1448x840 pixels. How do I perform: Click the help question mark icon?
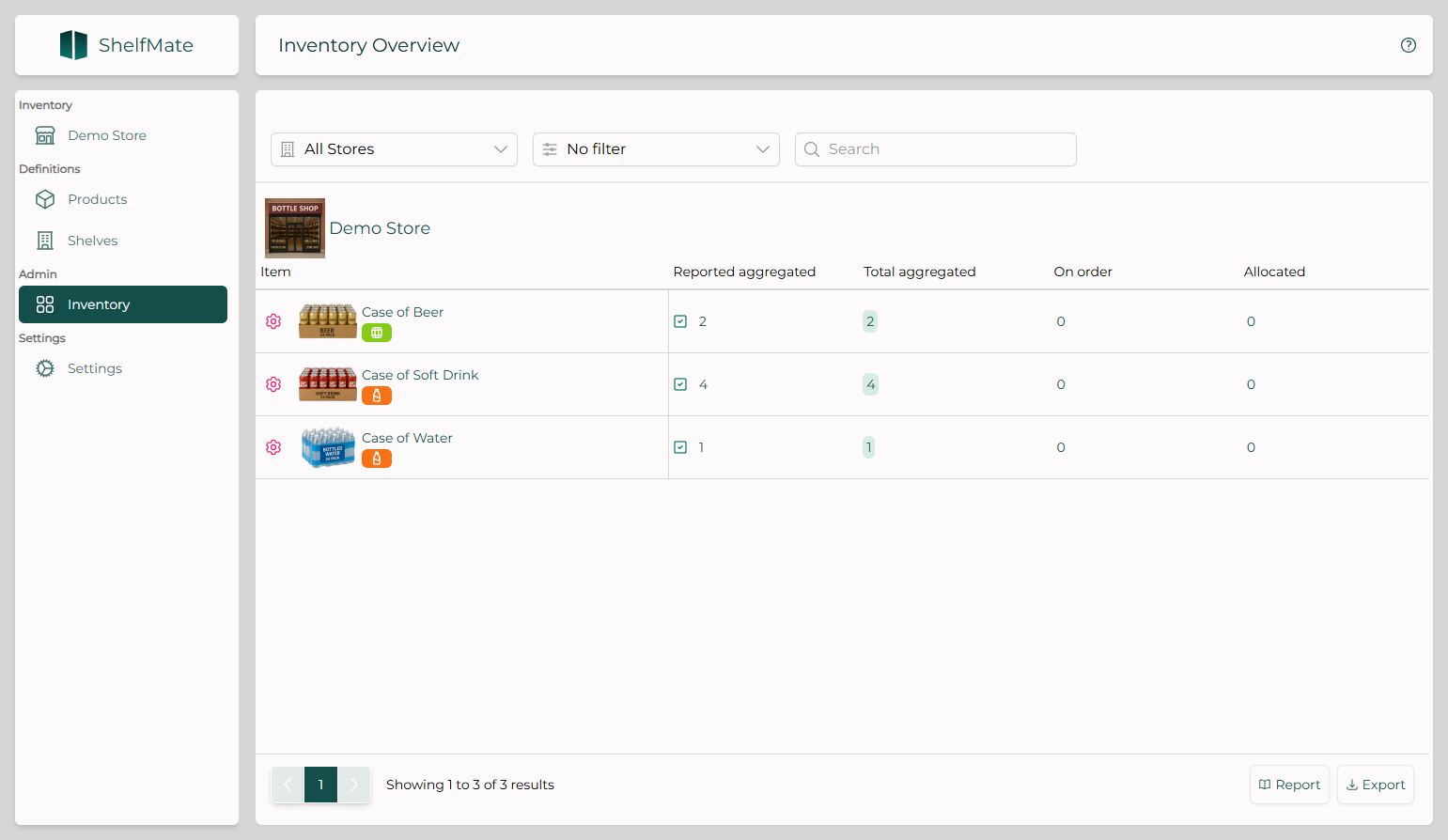(x=1408, y=45)
